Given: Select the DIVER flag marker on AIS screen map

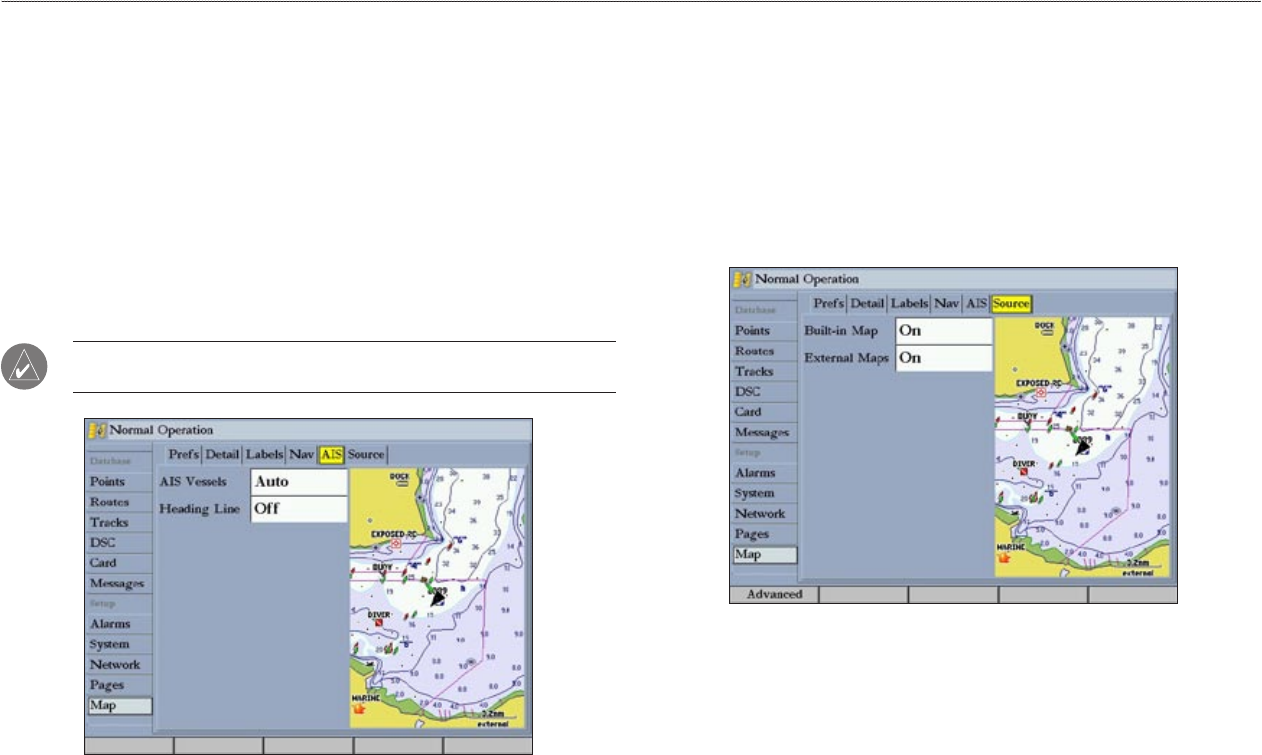Looking at the screenshot, I should coord(379,621).
